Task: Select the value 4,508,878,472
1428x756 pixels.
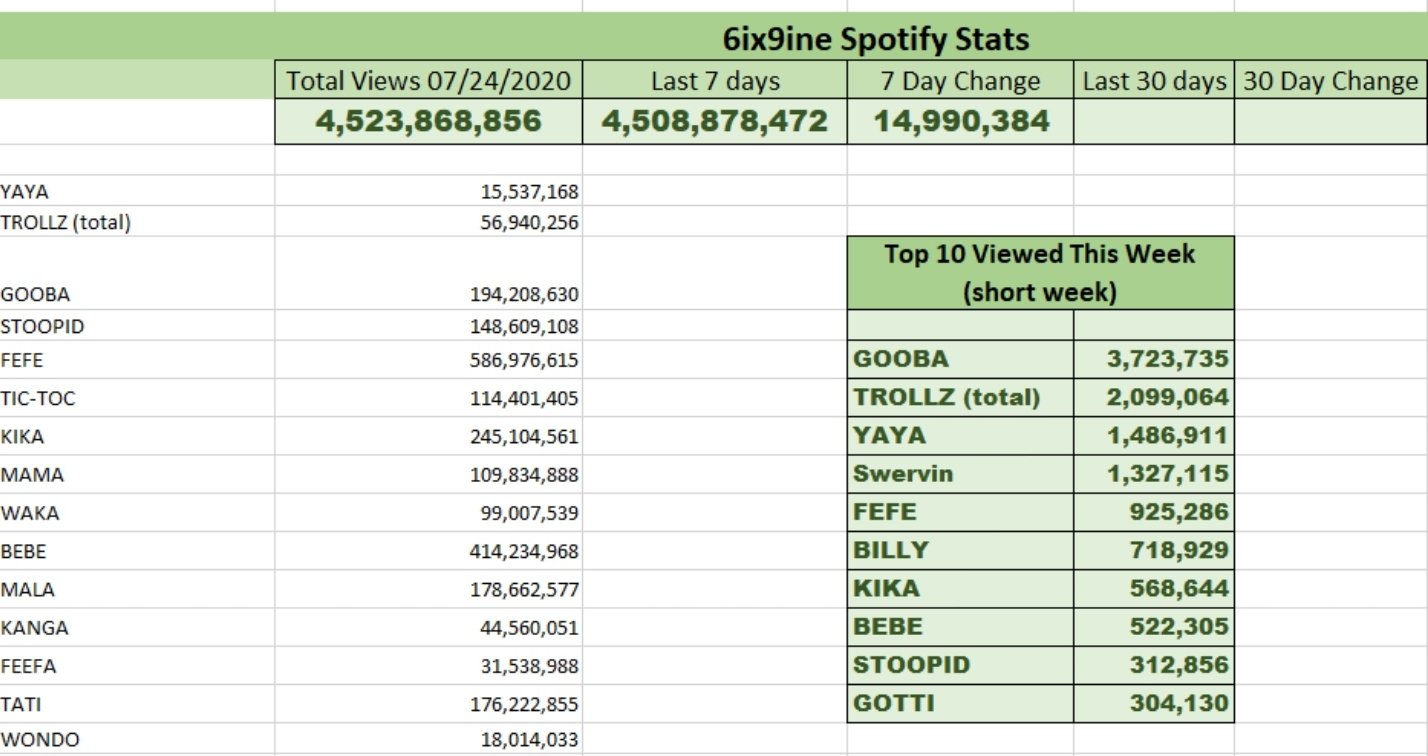Action: tap(715, 122)
